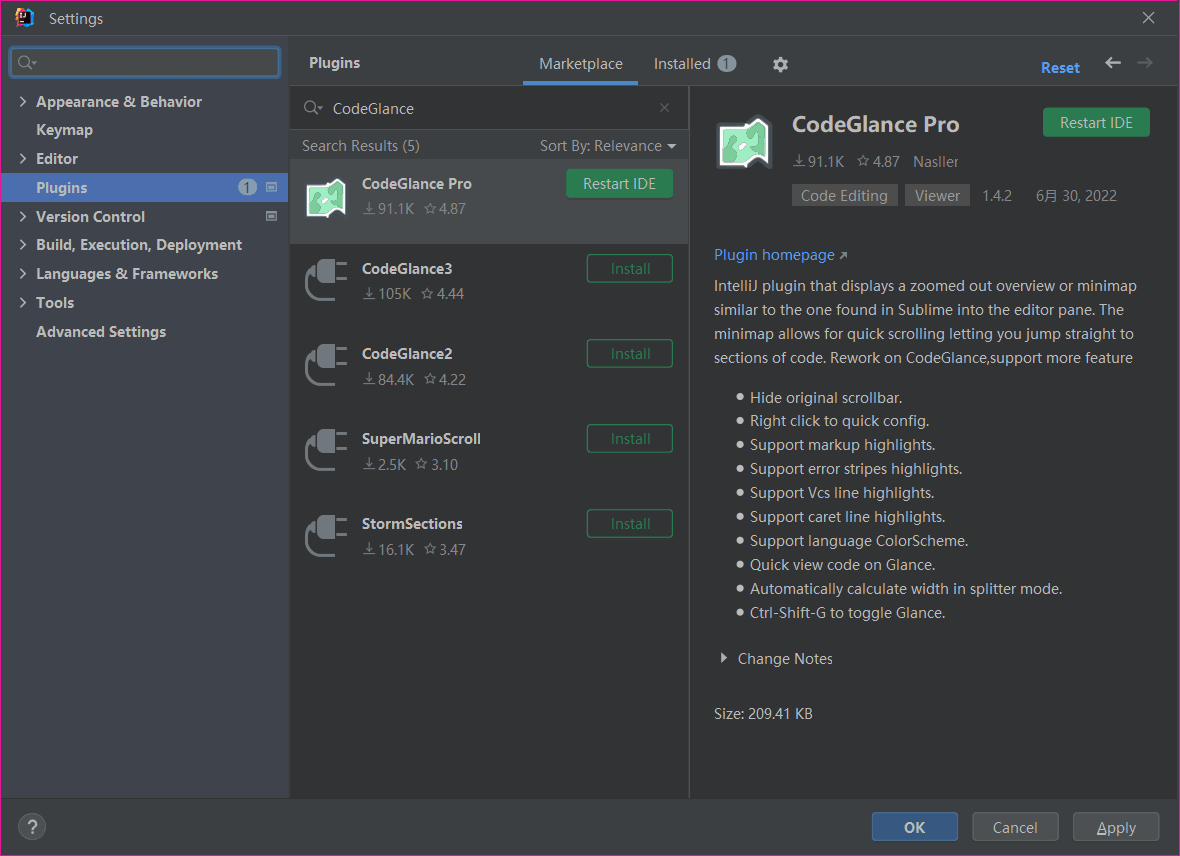Select the SuperMarioScroll result title

421,439
